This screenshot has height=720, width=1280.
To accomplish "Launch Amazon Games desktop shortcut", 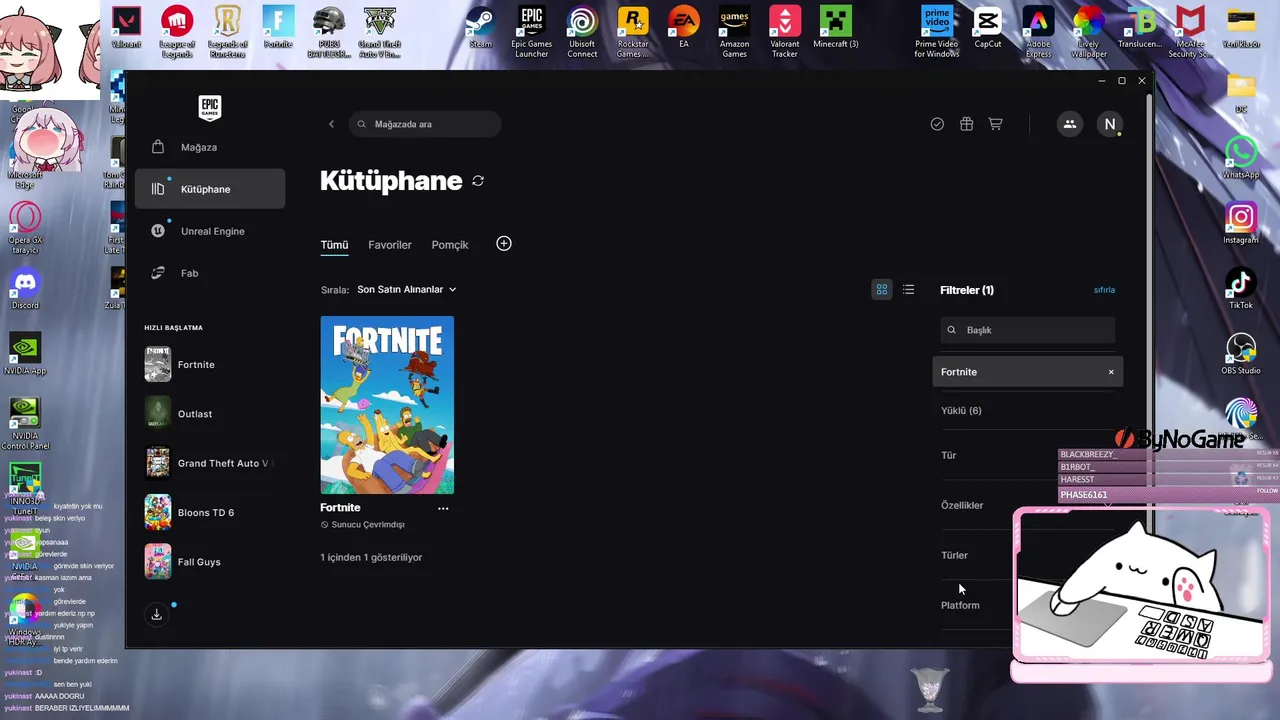I will point(734,30).
